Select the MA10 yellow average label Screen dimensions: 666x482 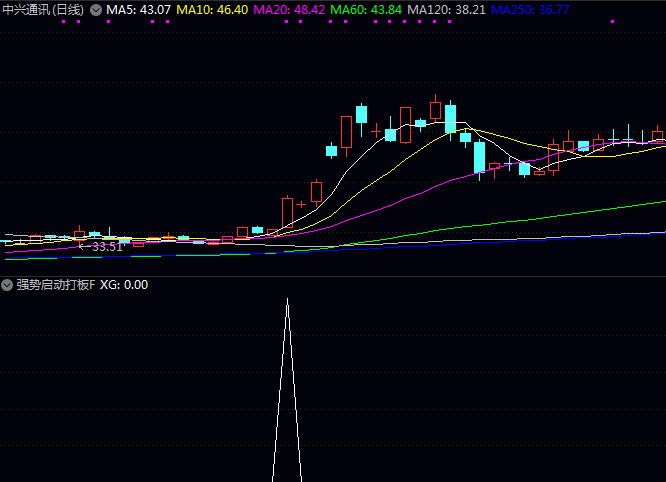point(212,10)
